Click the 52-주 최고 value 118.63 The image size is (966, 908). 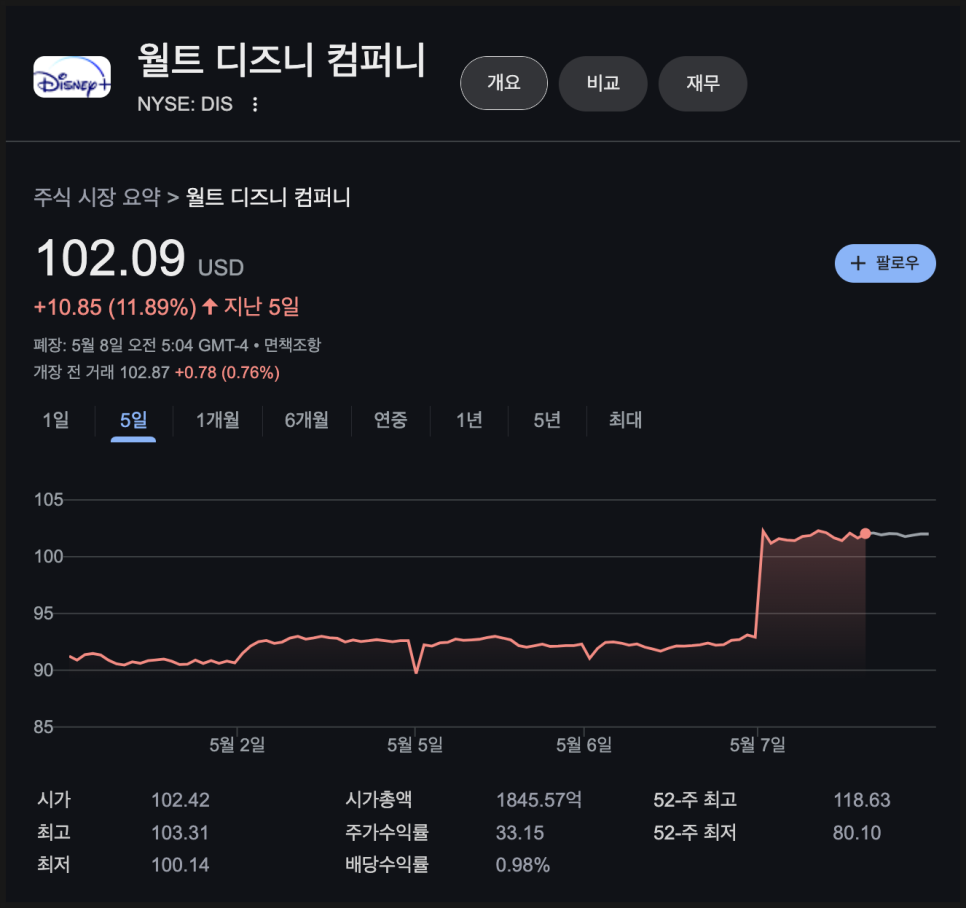coord(862,800)
